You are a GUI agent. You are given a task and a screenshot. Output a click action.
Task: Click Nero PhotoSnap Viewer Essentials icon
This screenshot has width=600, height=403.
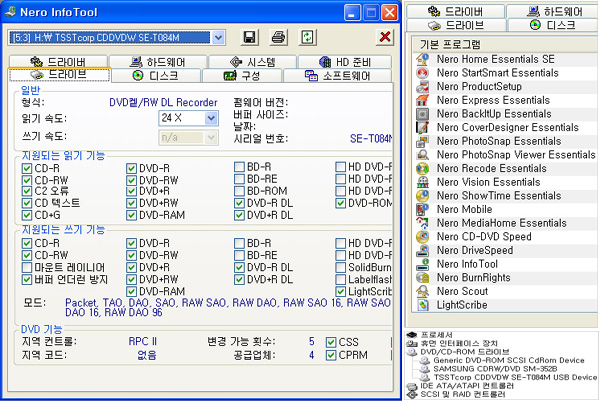tap(422, 155)
